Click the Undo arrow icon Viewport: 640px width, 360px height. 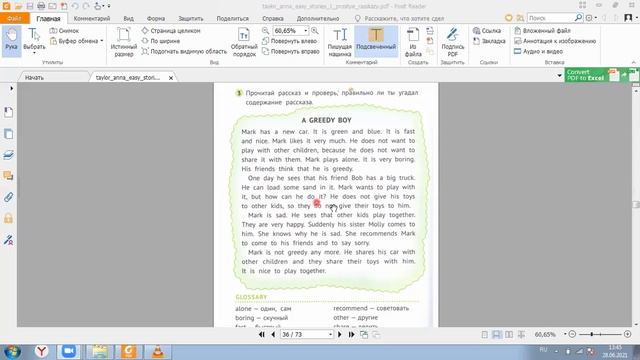point(75,6)
